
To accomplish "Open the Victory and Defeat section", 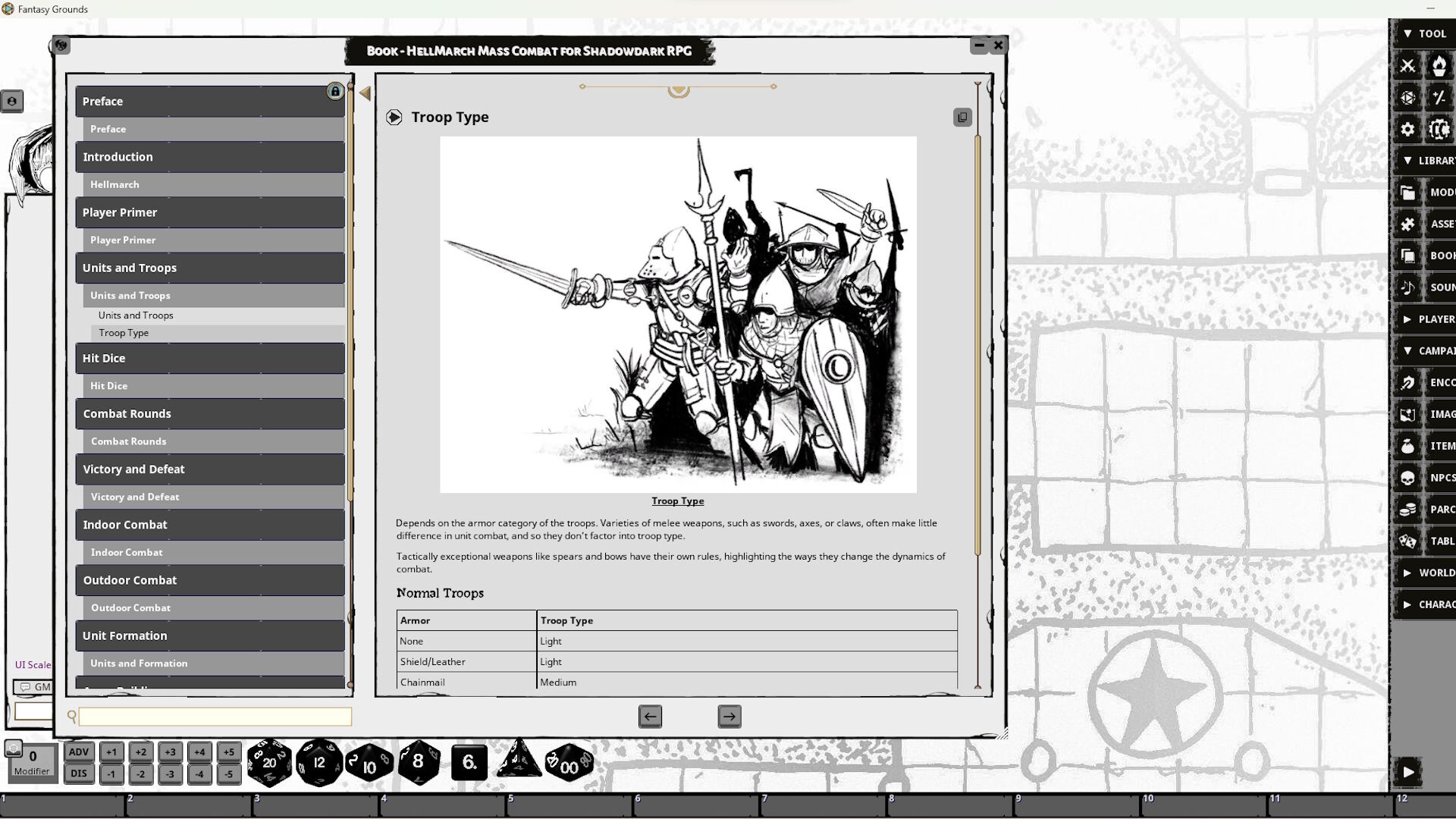I will coord(210,469).
